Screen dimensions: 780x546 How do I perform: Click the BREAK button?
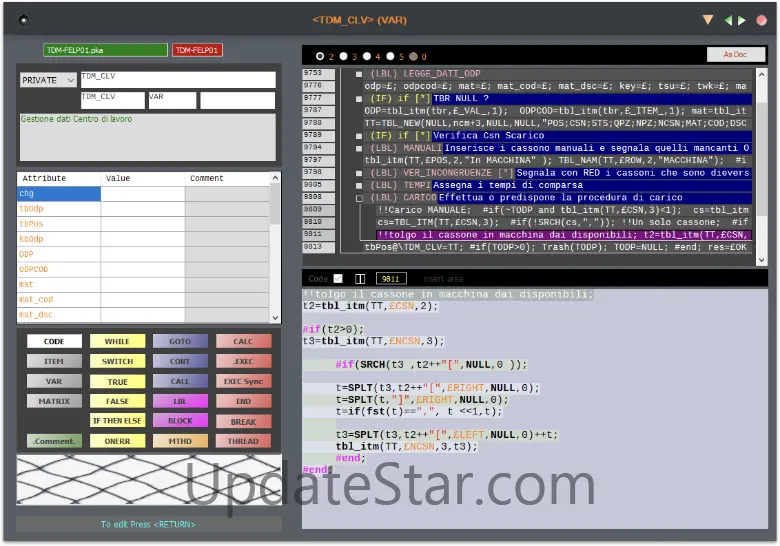(x=243, y=422)
